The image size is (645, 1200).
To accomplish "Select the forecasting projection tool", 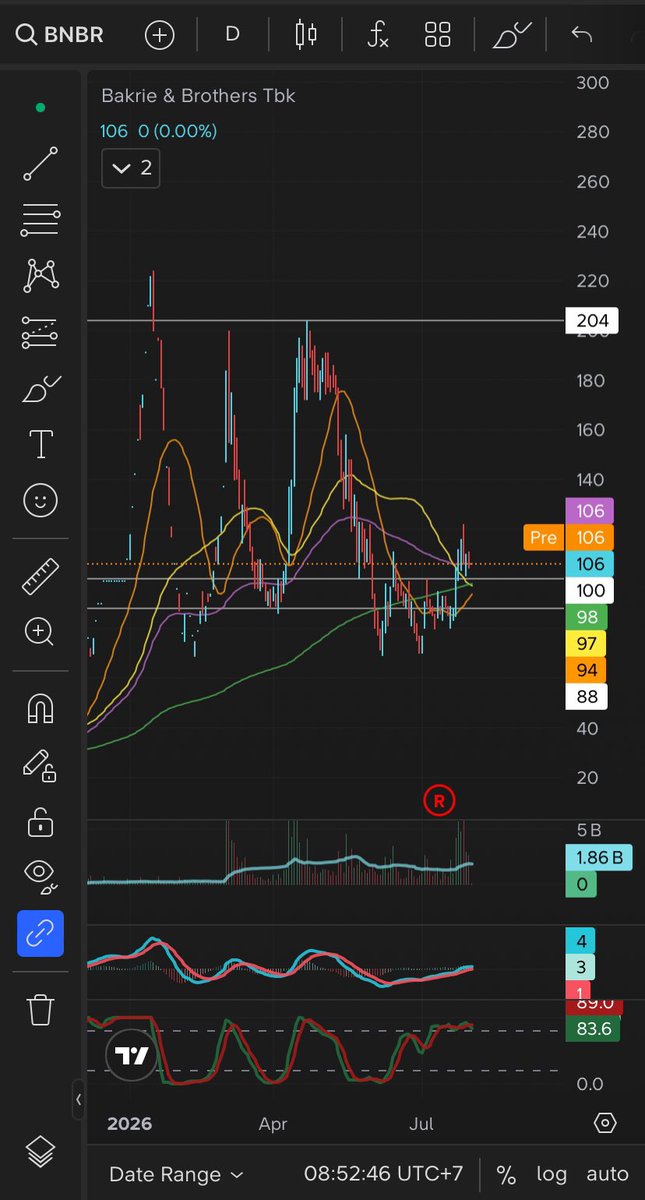I will 40,332.
